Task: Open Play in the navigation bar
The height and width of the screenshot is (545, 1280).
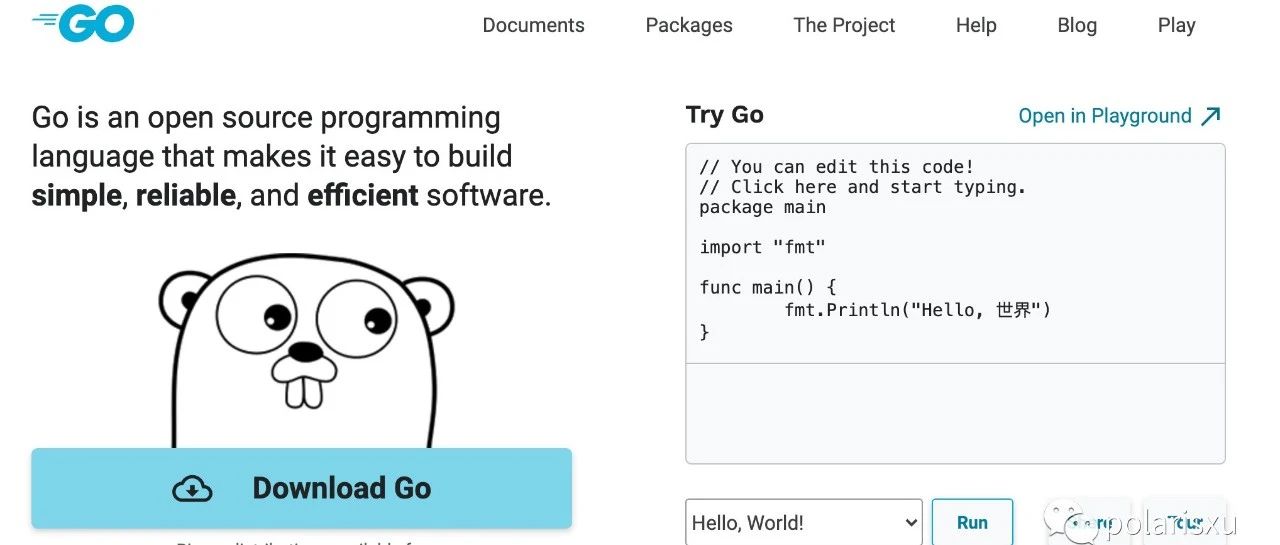Action: 1176,25
